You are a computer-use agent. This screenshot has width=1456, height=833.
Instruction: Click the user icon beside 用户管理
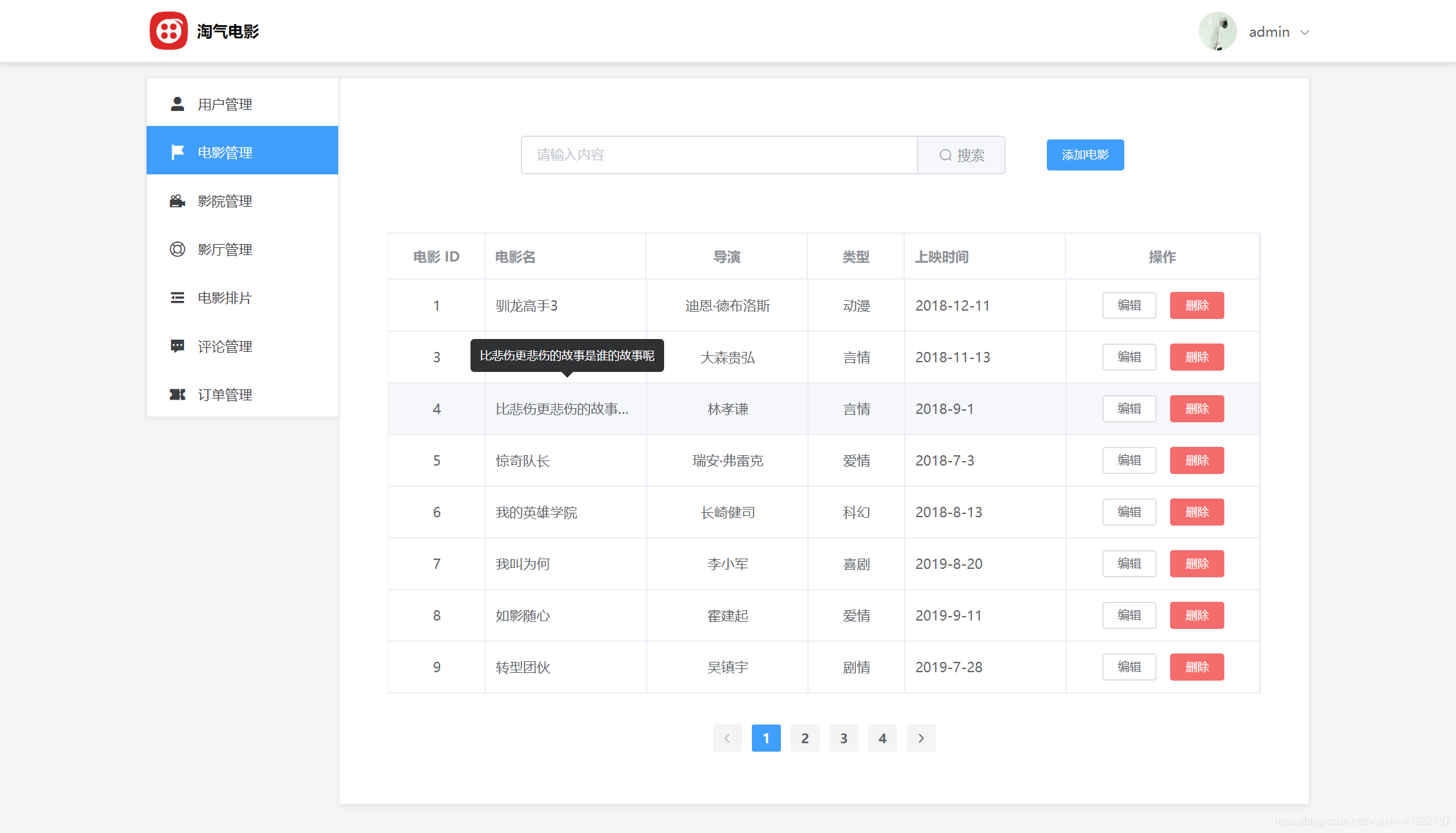tap(177, 104)
